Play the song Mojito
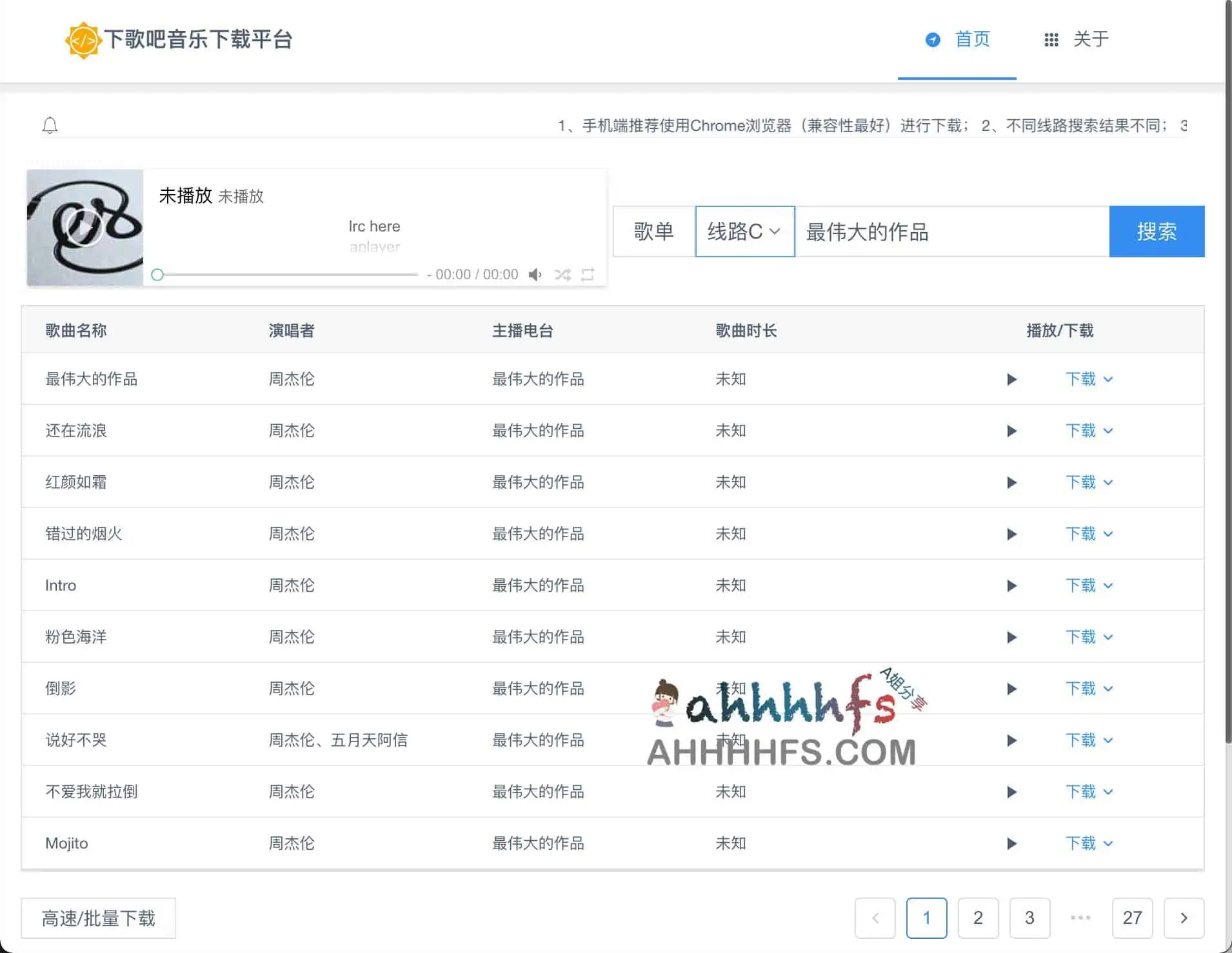1232x953 pixels. [1011, 843]
